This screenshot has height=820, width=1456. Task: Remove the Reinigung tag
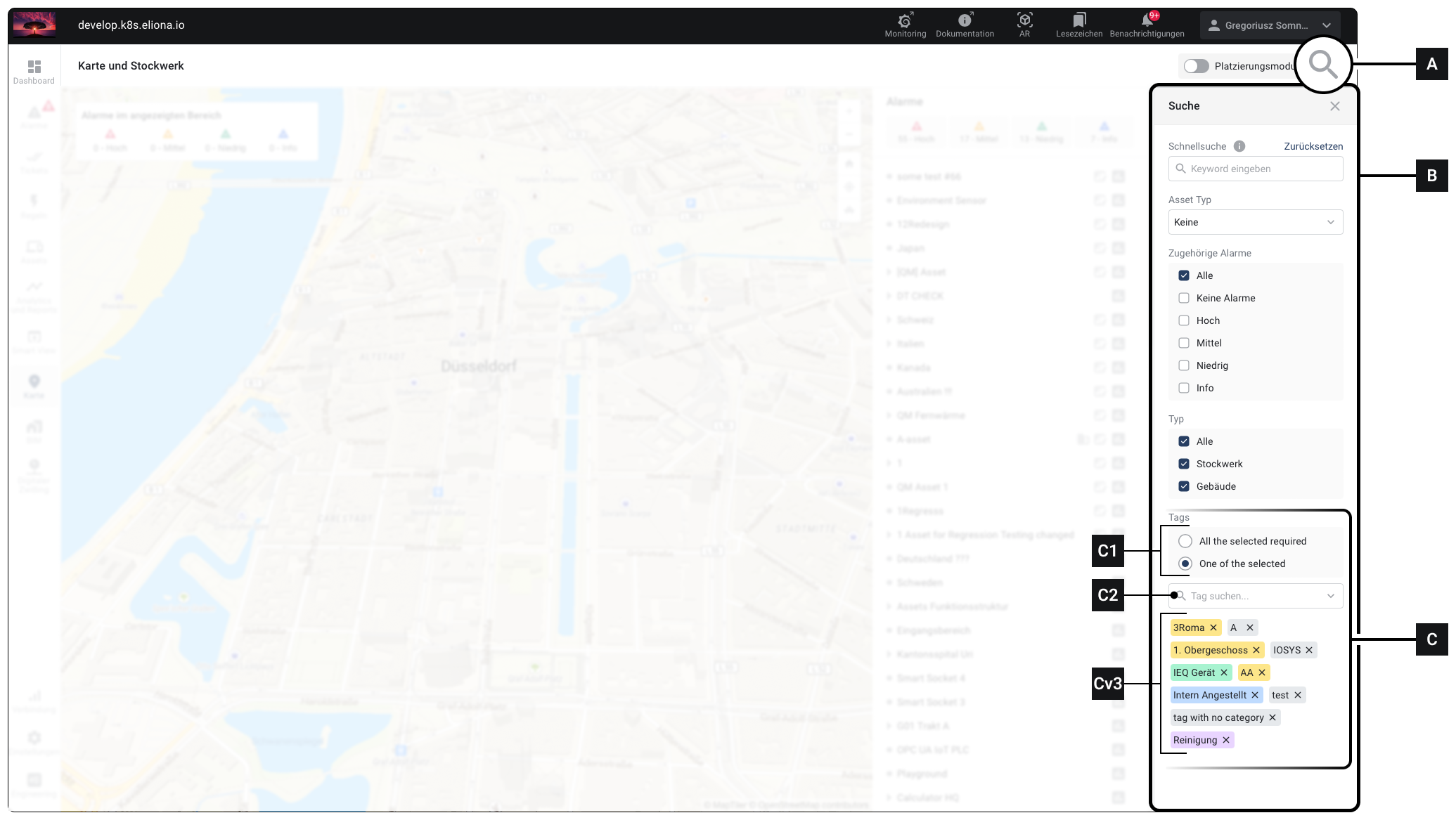tap(1226, 740)
